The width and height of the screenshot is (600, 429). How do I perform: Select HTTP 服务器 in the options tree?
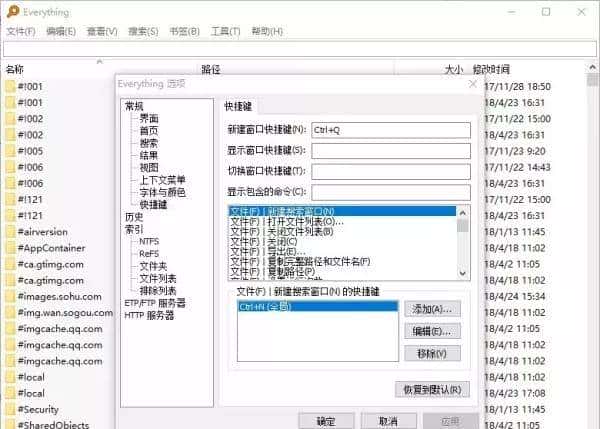pyautogui.click(x=149, y=315)
